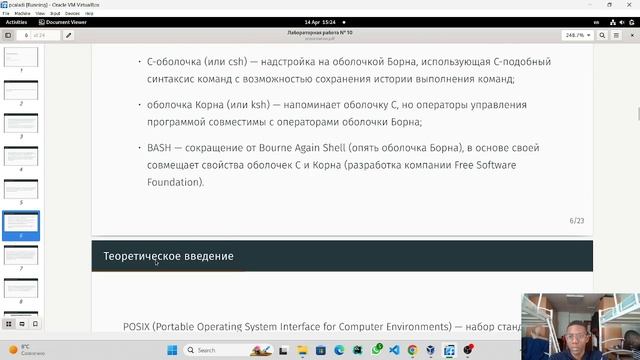Select page 2 thumbnail
The height and width of the screenshot is (360, 640).
click(x=21, y=90)
